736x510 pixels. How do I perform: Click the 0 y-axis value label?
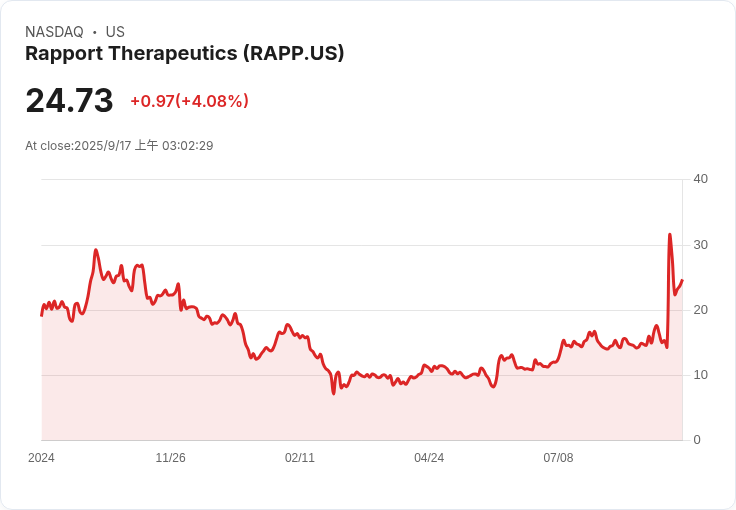pyautogui.click(x=697, y=440)
